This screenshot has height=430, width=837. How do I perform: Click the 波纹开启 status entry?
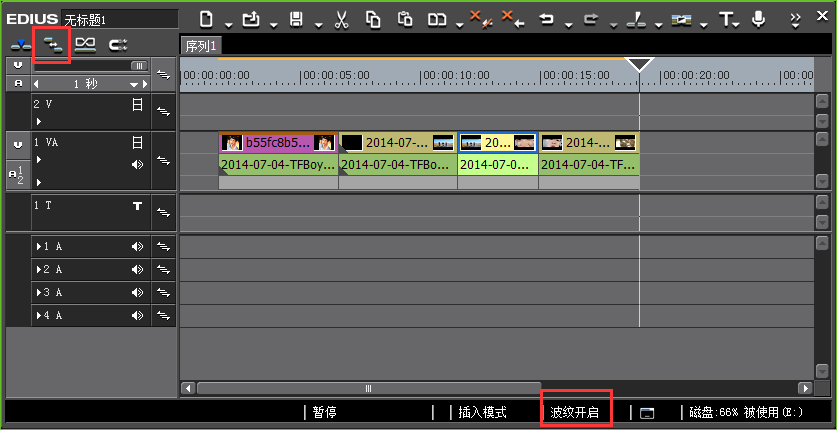coord(574,412)
